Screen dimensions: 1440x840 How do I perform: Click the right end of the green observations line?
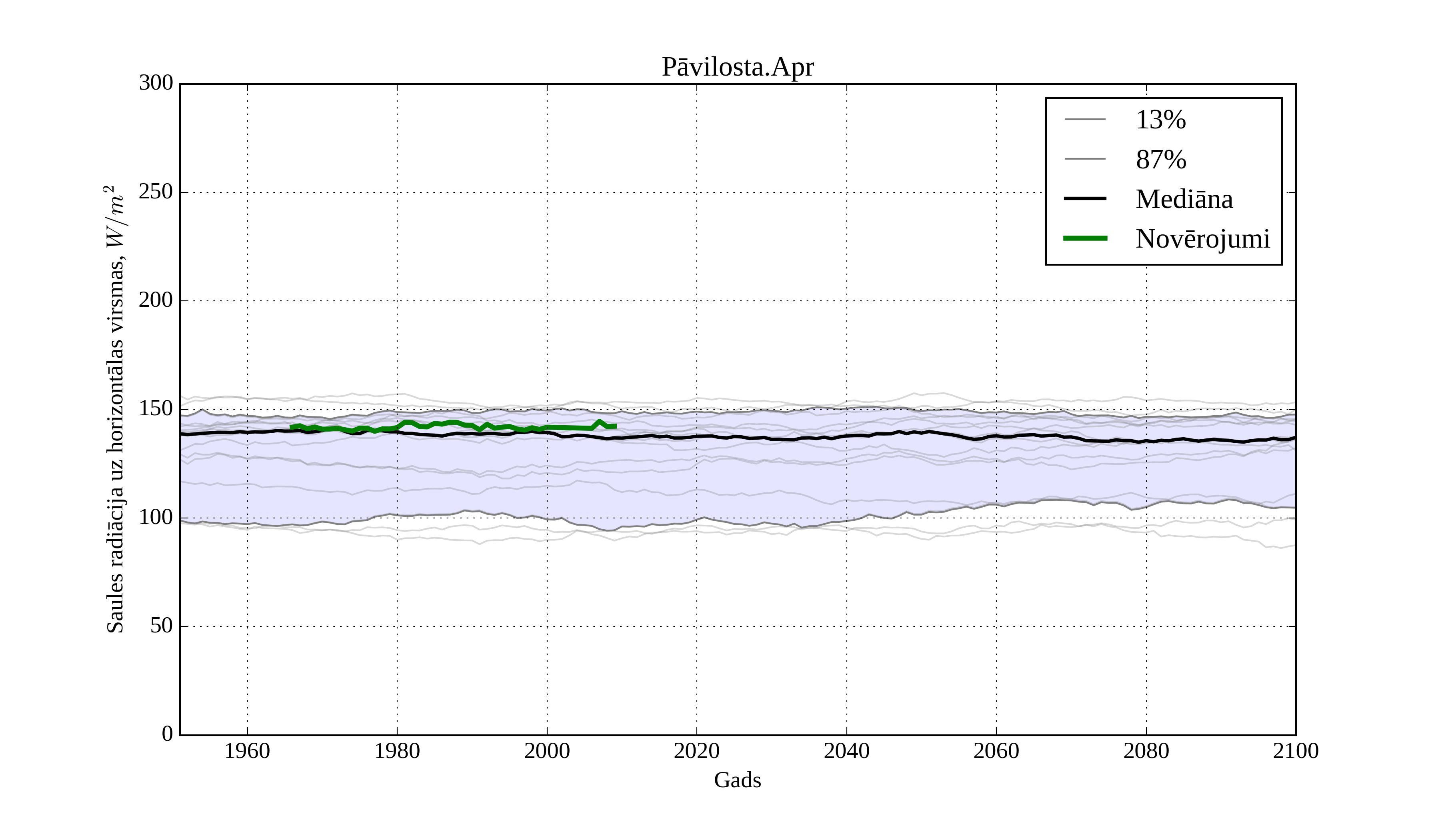pyautogui.click(x=616, y=426)
